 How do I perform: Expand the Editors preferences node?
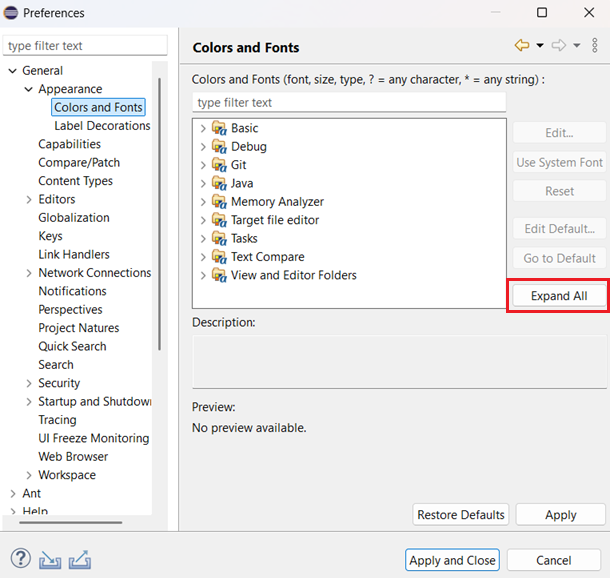pyautogui.click(x=29, y=200)
